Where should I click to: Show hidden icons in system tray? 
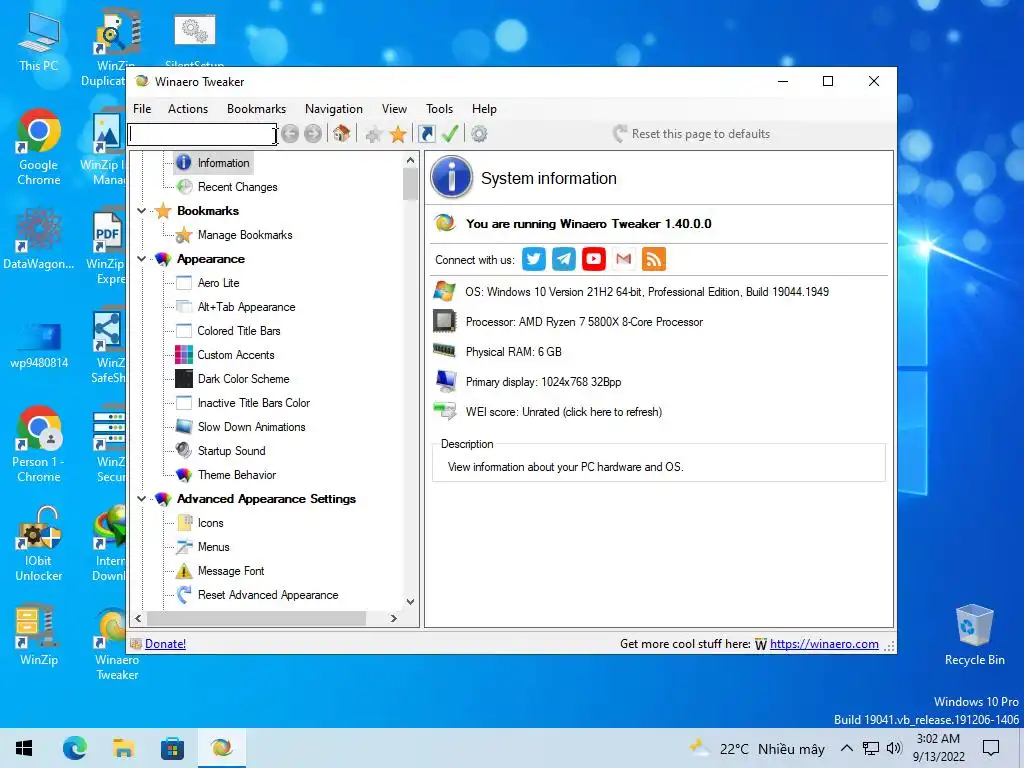tap(846, 748)
